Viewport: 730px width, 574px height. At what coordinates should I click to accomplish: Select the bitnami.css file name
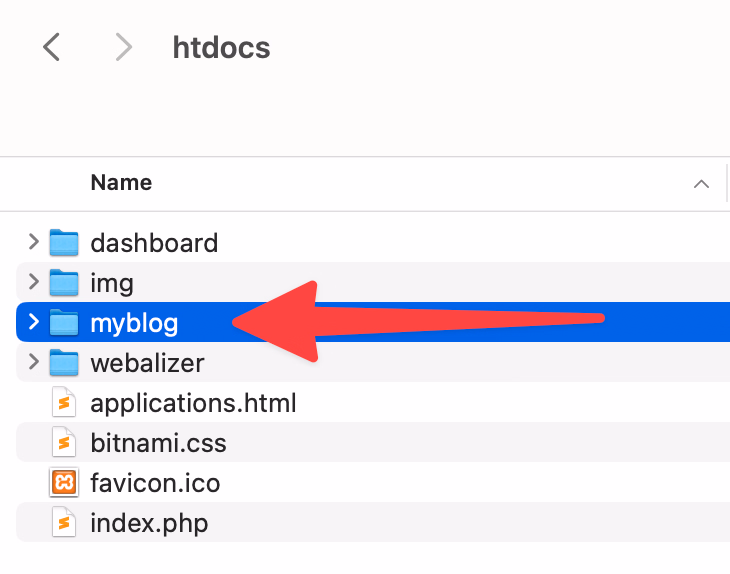click(x=158, y=443)
